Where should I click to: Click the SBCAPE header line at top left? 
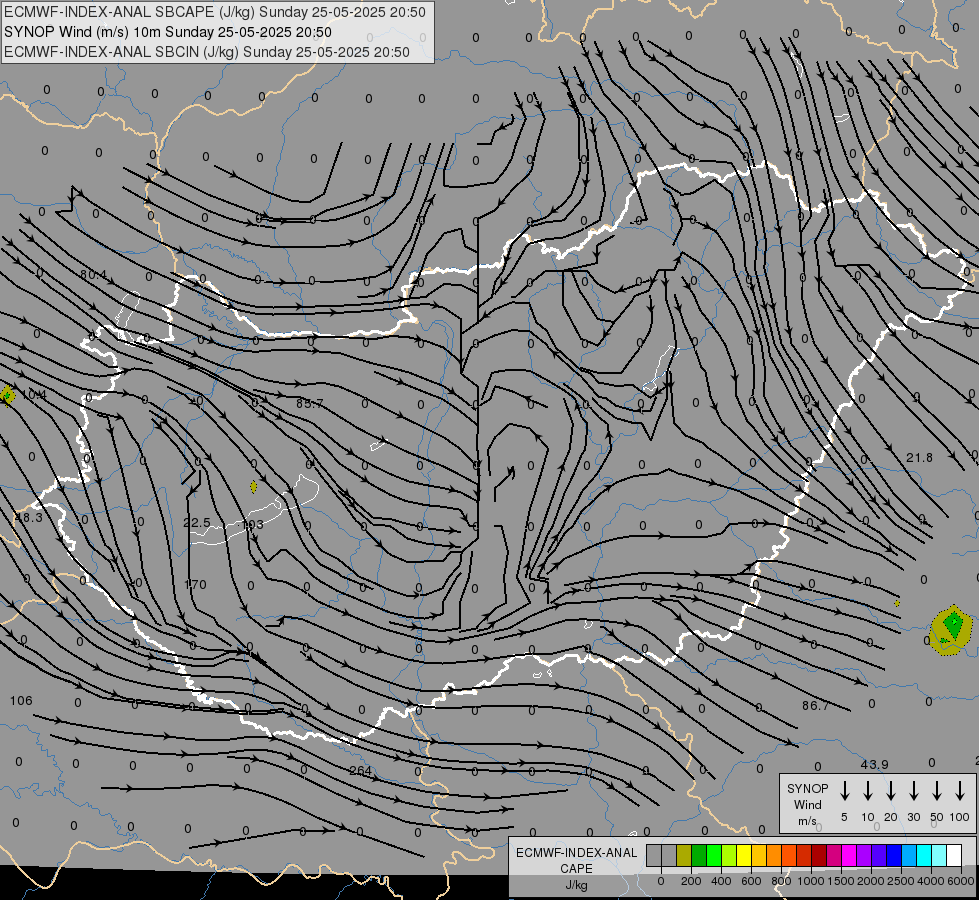point(215,12)
